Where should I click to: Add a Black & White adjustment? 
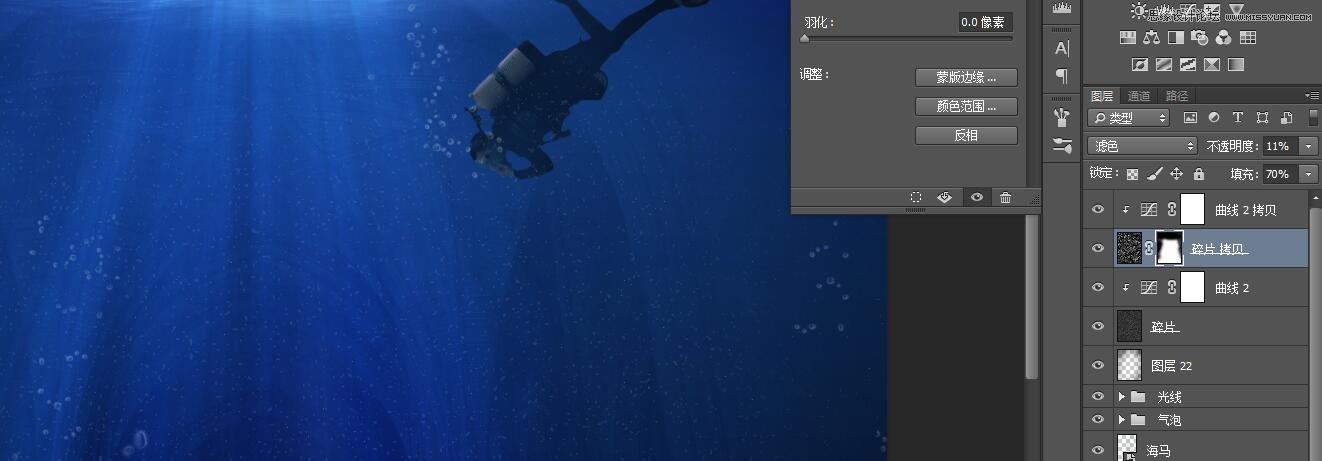1176,38
